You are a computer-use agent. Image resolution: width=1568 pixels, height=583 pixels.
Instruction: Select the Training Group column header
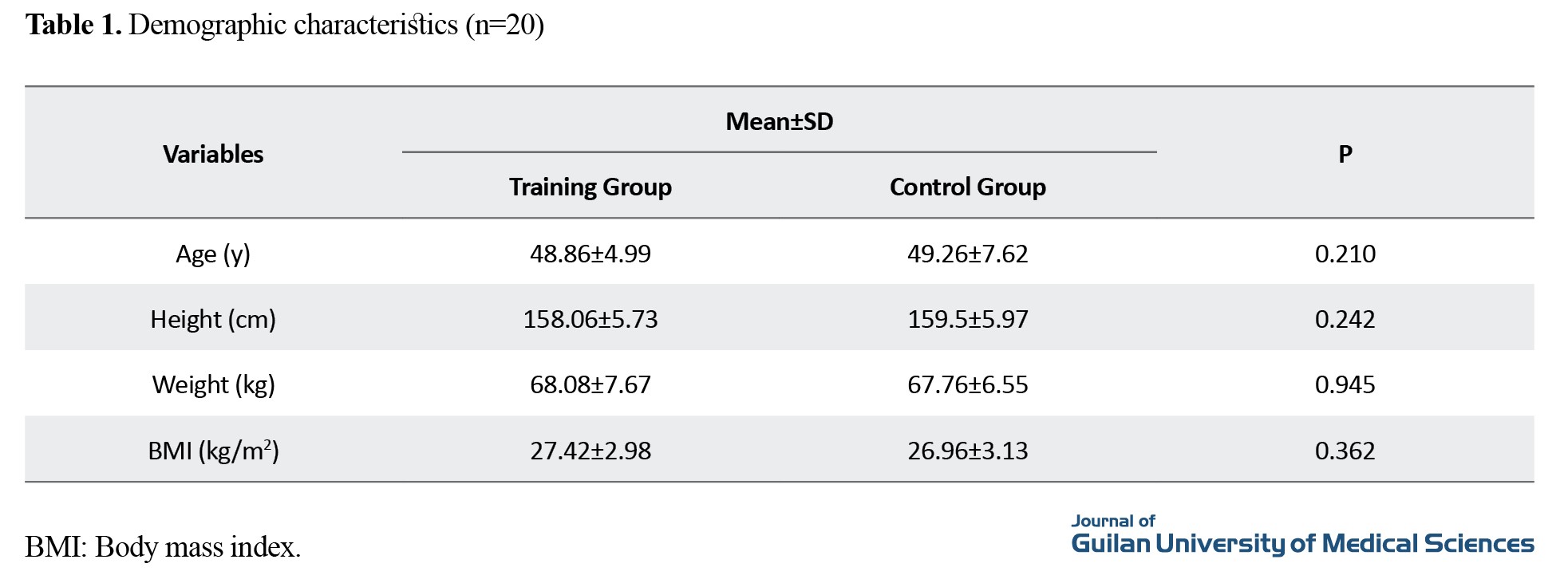[x=590, y=187]
